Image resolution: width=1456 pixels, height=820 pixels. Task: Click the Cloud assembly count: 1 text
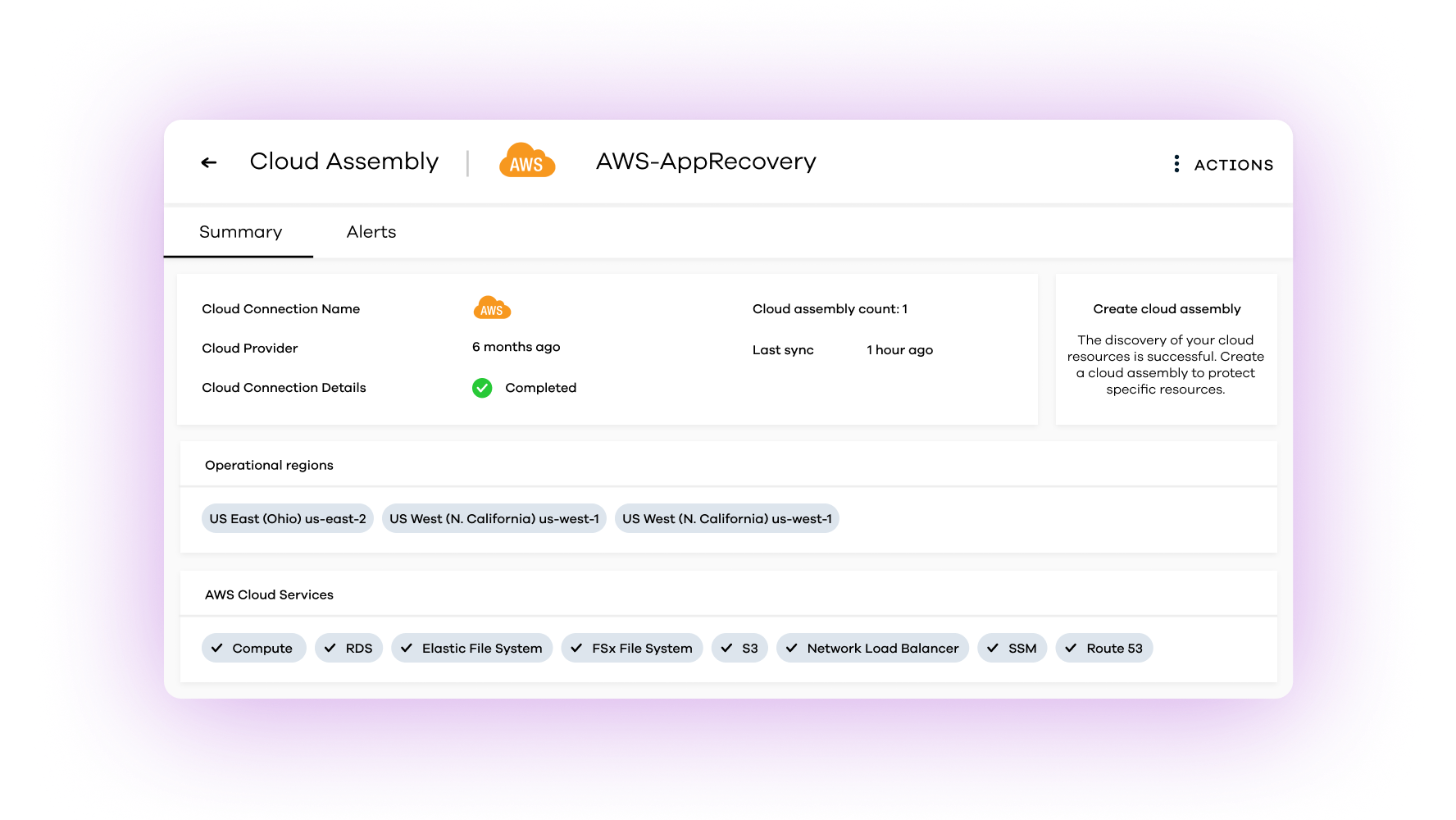[x=830, y=309]
